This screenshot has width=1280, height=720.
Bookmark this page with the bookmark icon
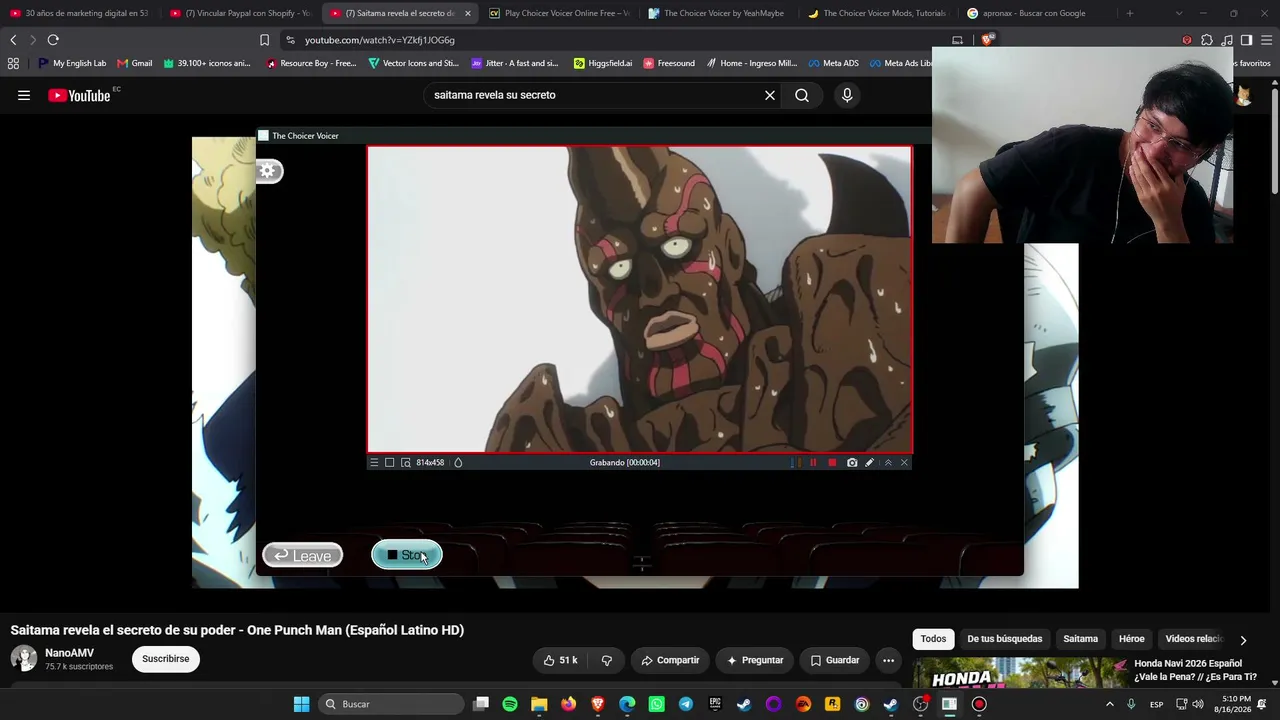264,40
